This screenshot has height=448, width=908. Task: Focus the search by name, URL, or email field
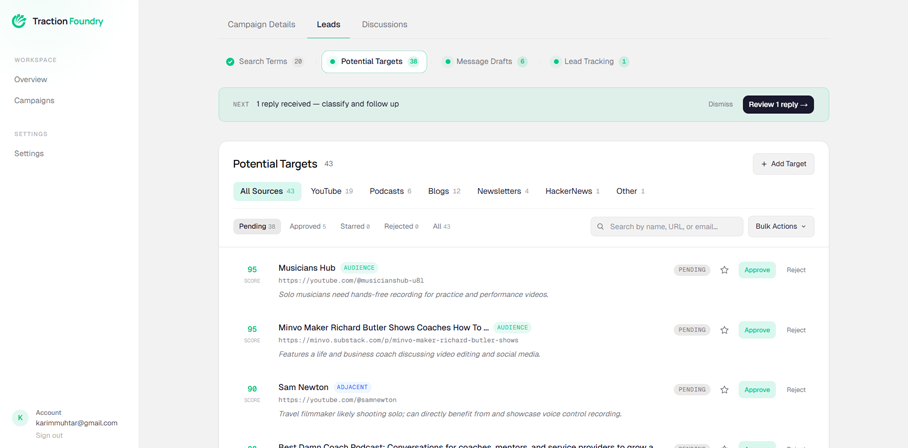(667, 226)
